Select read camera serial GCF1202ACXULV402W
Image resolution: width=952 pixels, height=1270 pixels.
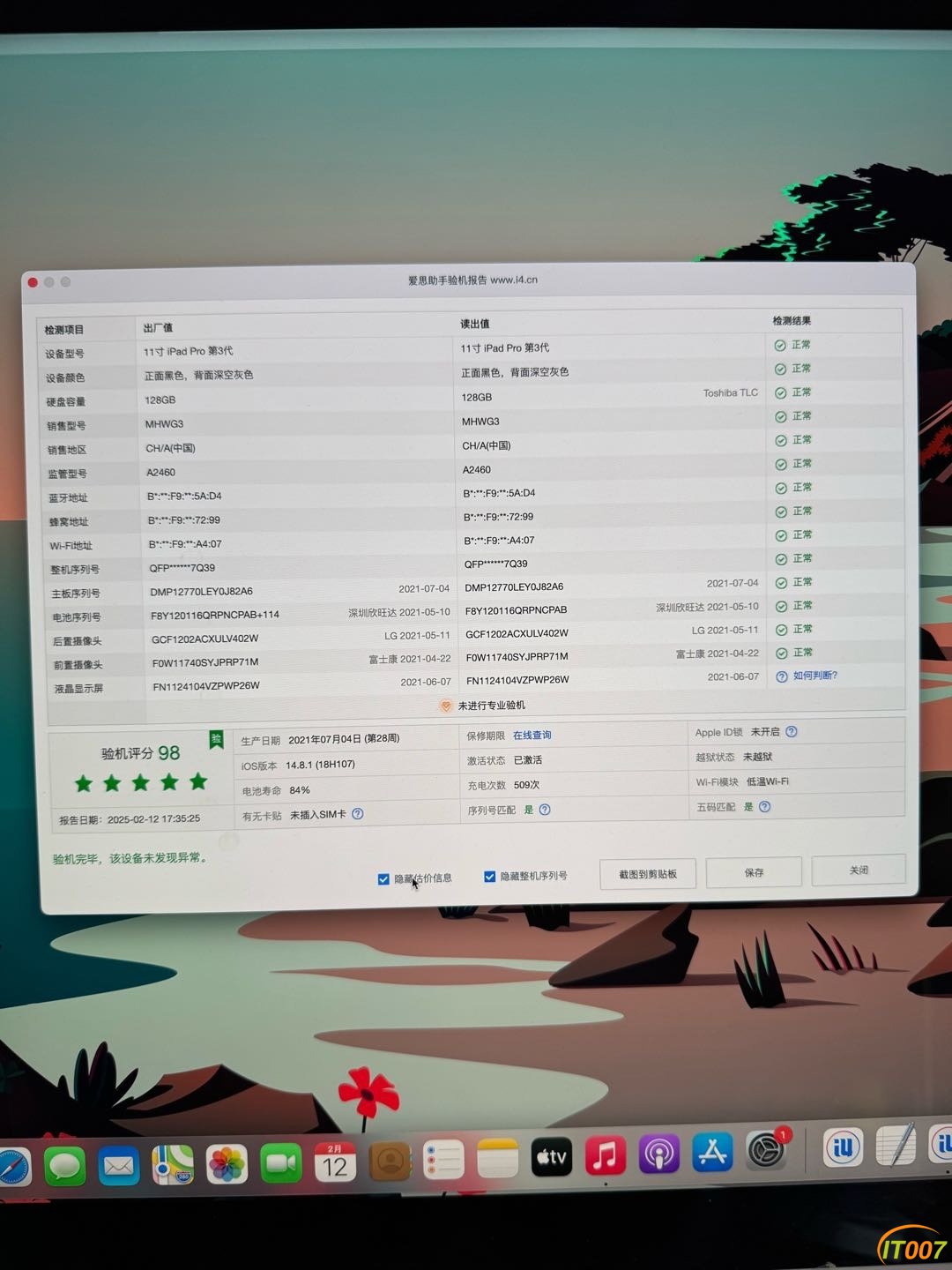[x=517, y=634]
